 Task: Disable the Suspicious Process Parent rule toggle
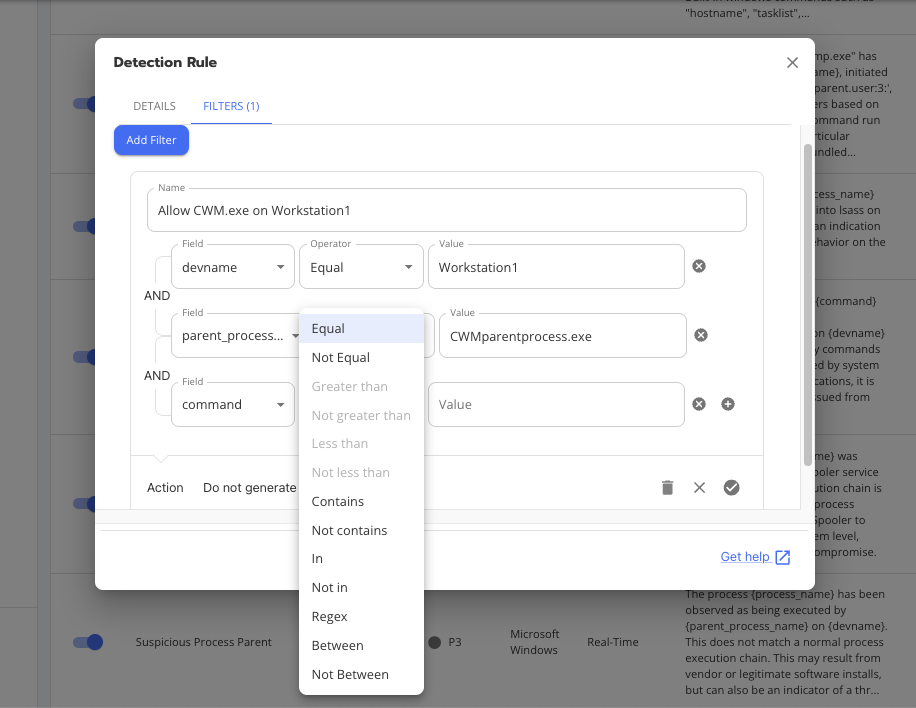tap(89, 642)
